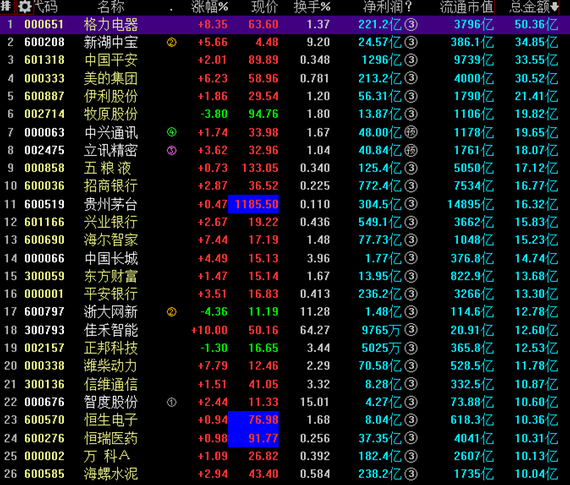Screen dimensions: 570x485
Task: Select the 正邦科技 stock name
Action: (111, 348)
